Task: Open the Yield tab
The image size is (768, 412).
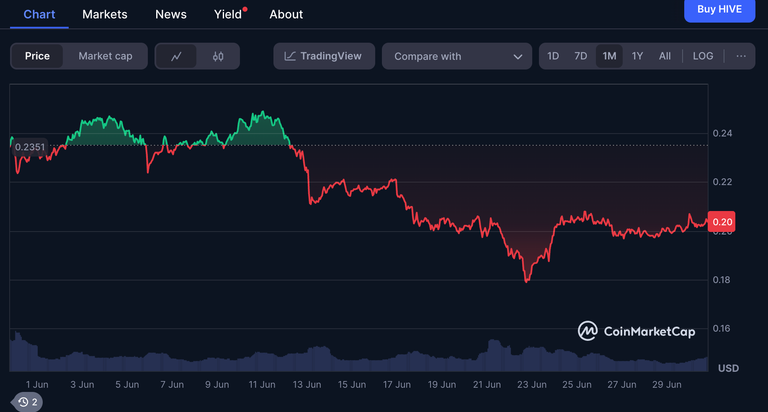Action: click(x=228, y=14)
